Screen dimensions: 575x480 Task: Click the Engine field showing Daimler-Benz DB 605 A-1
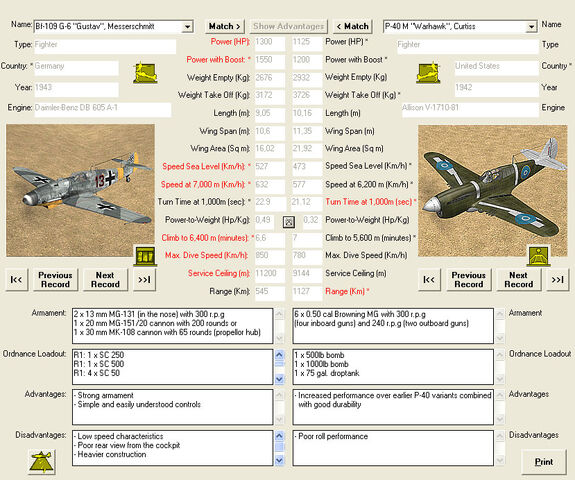103,110
